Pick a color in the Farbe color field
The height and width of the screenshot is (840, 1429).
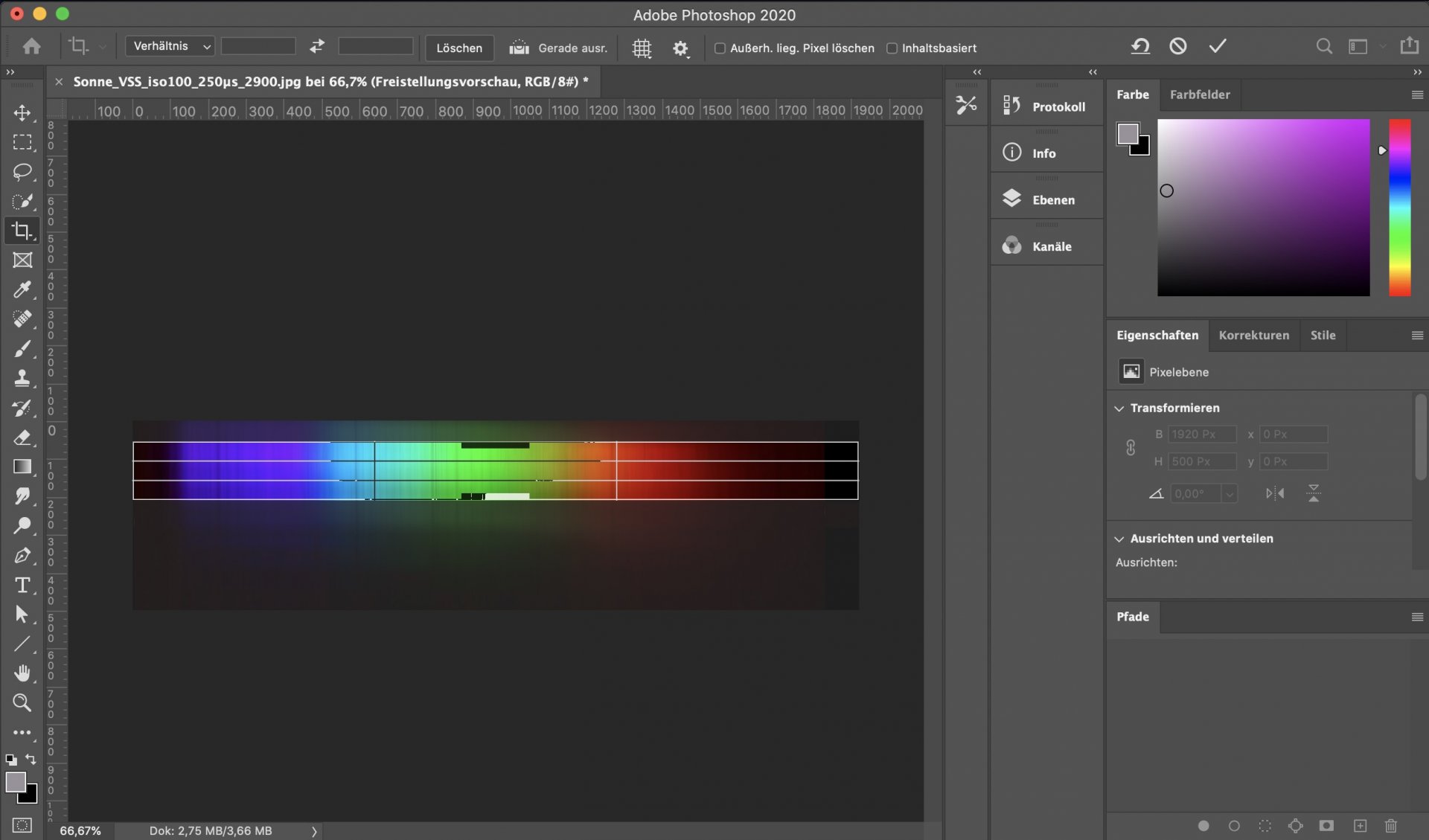tap(1263, 208)
